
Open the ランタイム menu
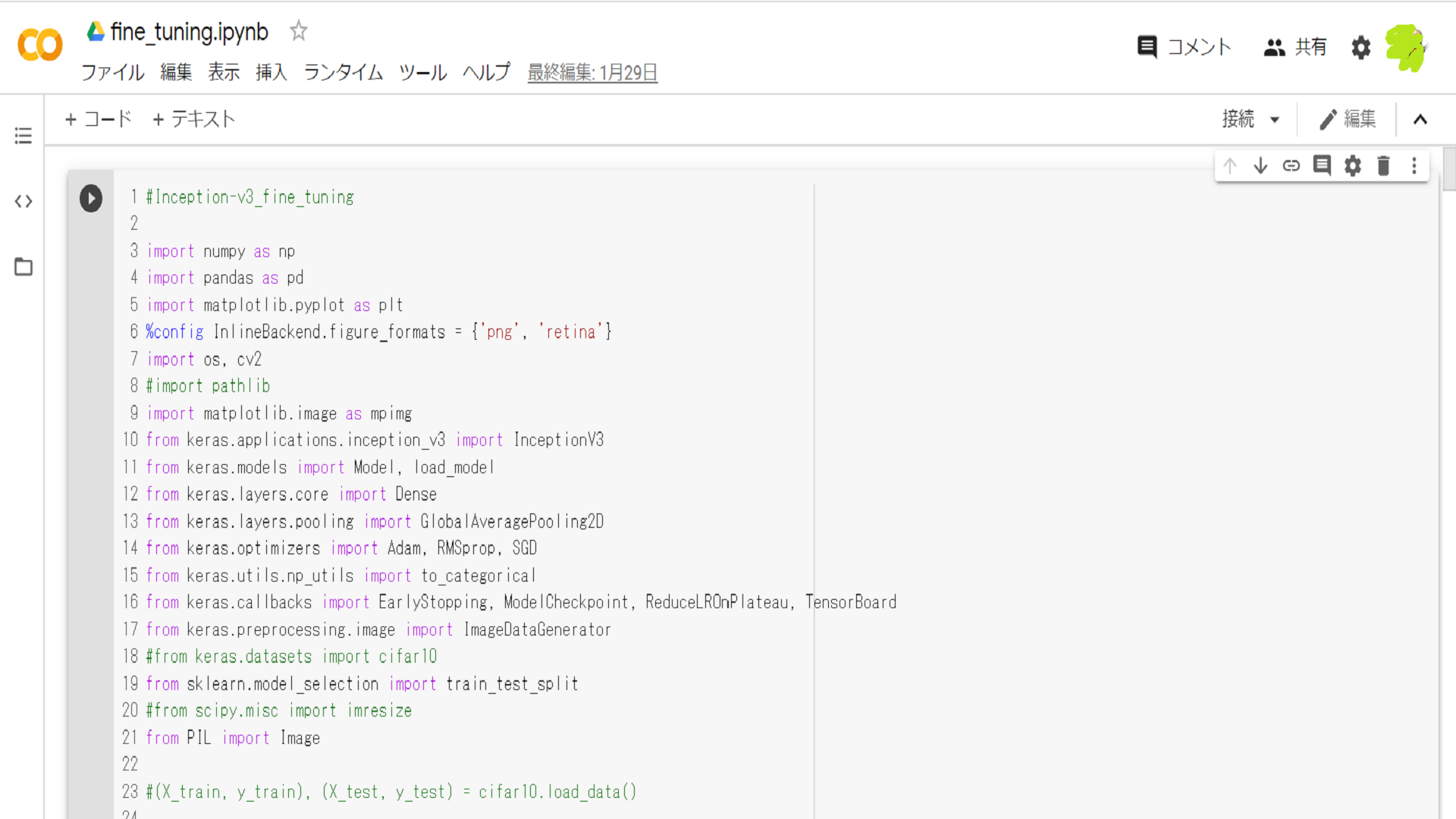(343, 73)
